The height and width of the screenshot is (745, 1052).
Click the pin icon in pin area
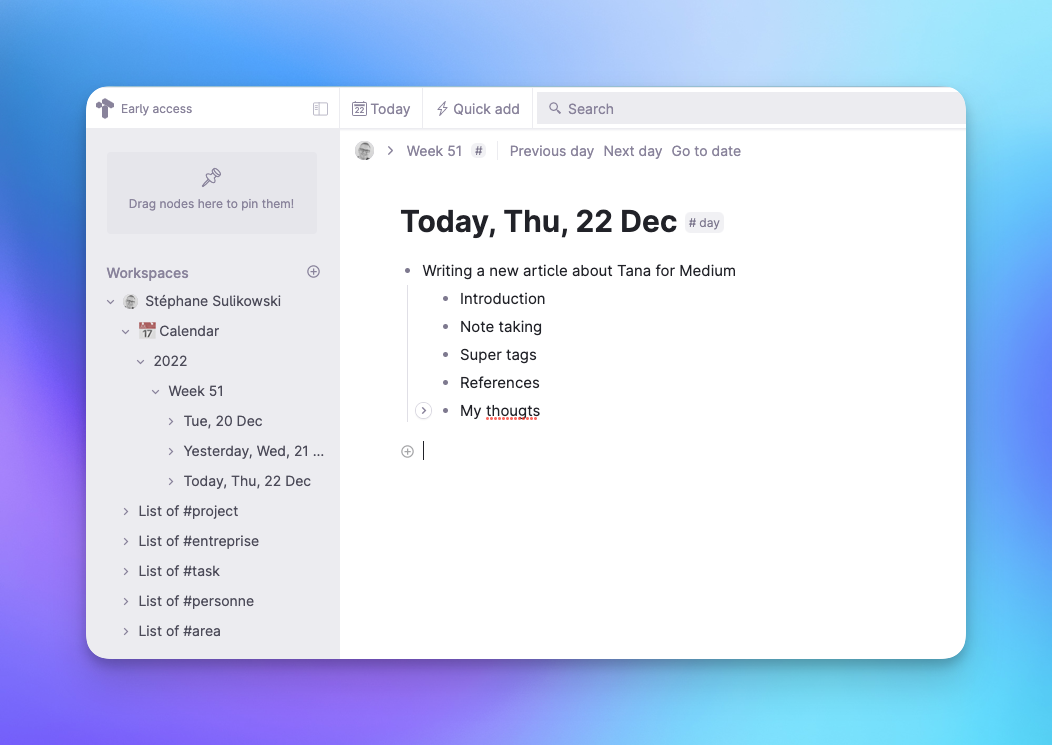pos(211,177)
